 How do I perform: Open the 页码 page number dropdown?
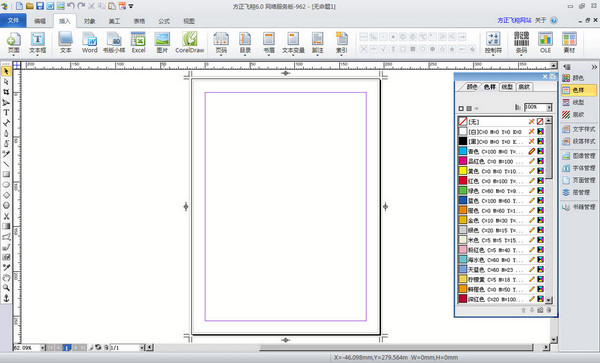pyautogui.click(x=221, y=55)
